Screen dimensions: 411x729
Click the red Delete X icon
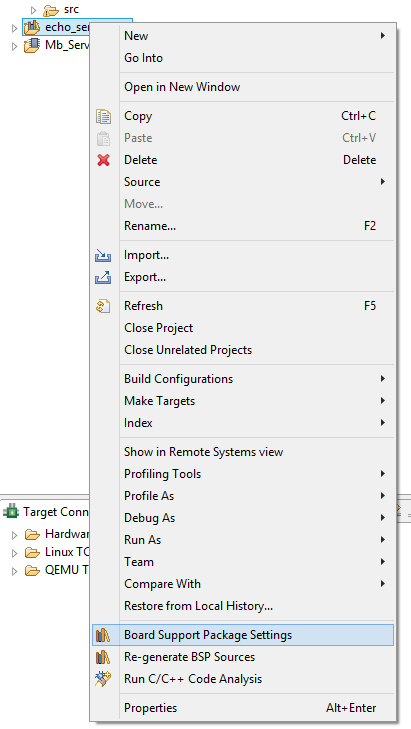(x=103, y=160)
